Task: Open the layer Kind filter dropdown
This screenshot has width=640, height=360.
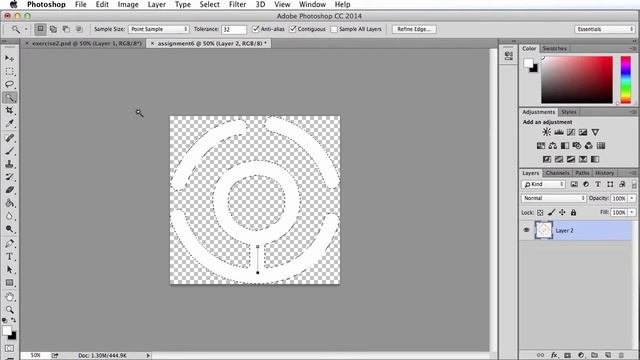Action: click(543, 184)
